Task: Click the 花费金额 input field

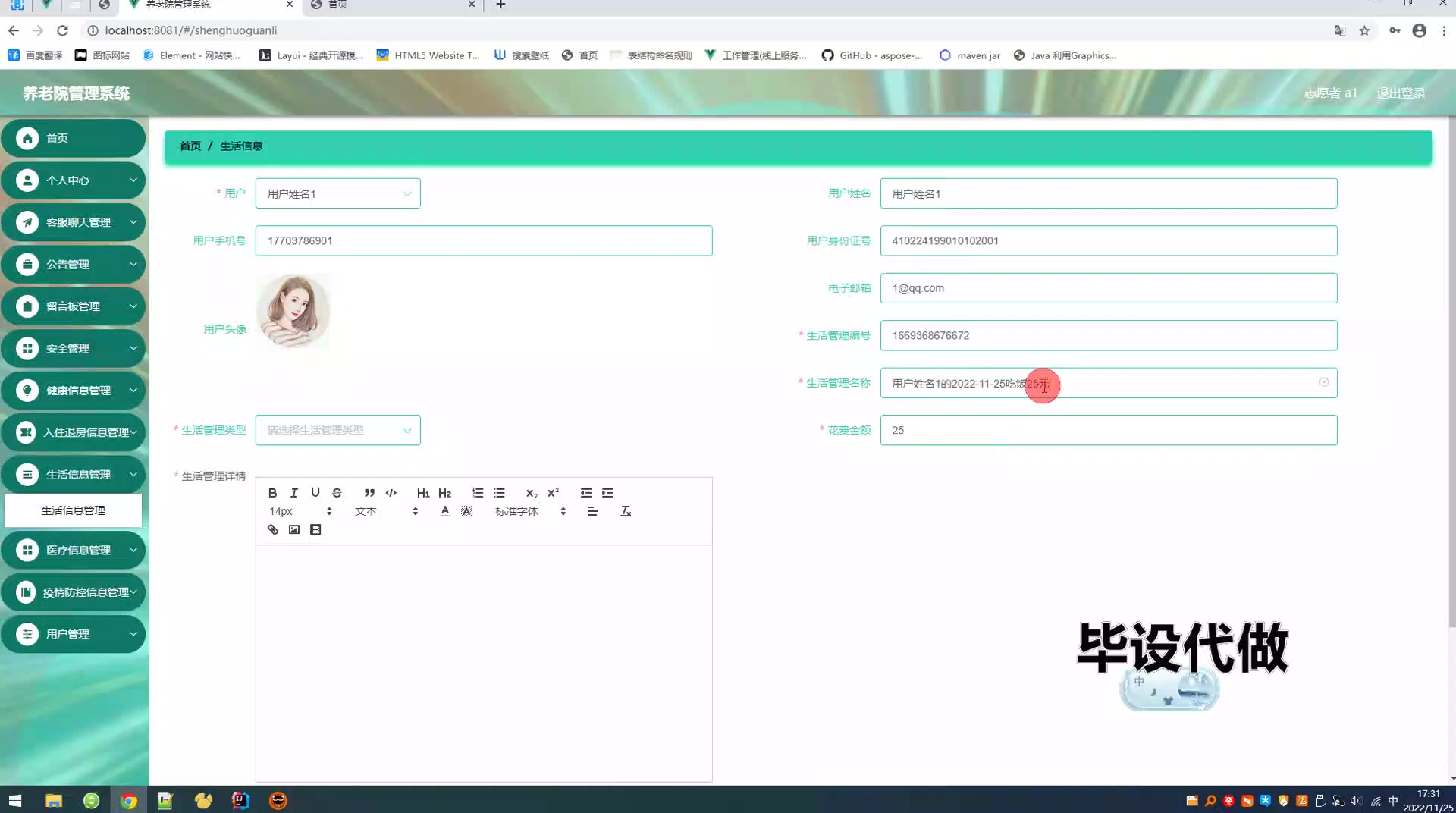Action: pyautogui.click(x=1109, y=430)
